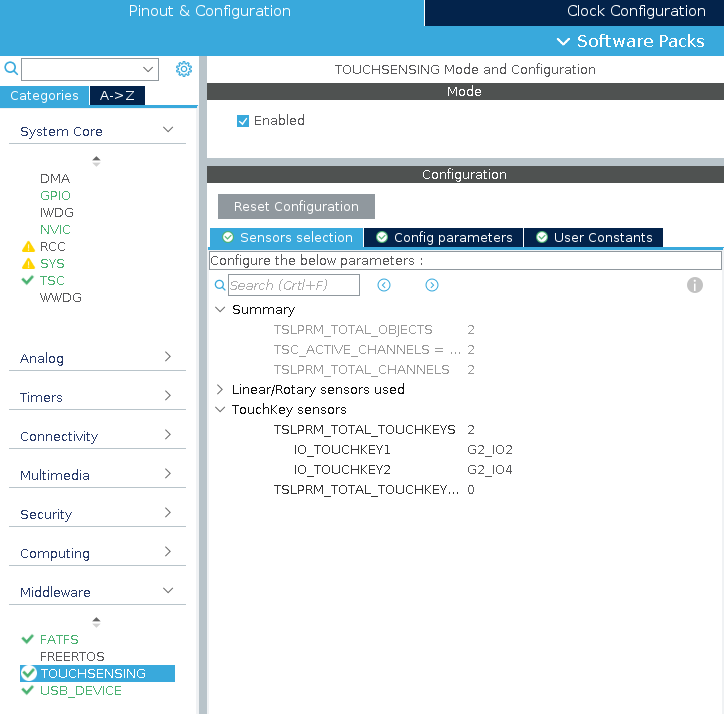This screenshot has width=724, height=714.
Task: Click the previous search result arrow
Action: point(384,285)
